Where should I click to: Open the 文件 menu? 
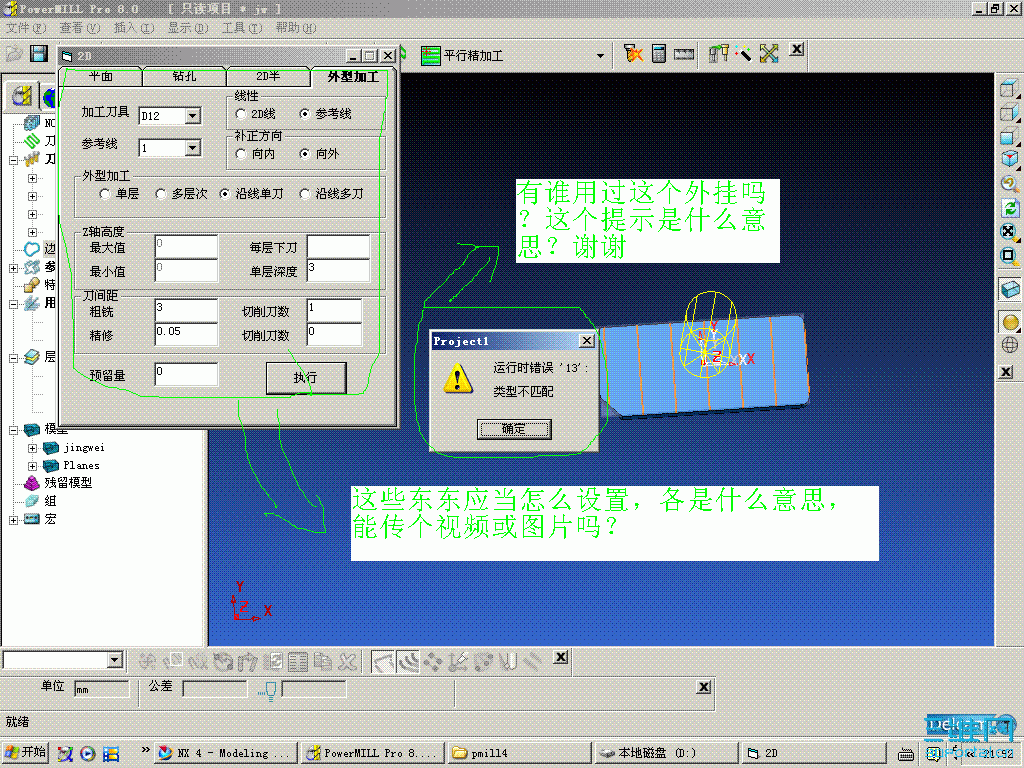[25, 28]
